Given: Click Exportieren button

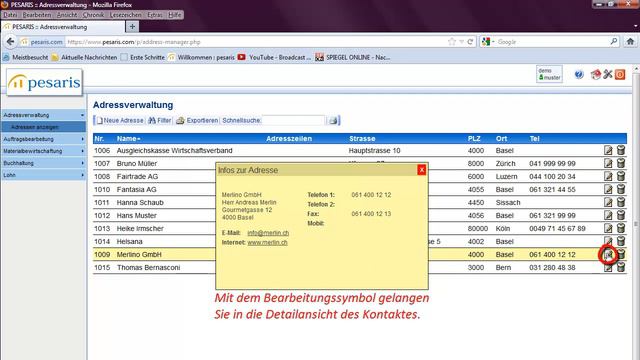Looking at the screenshot, I should point(197,120).
